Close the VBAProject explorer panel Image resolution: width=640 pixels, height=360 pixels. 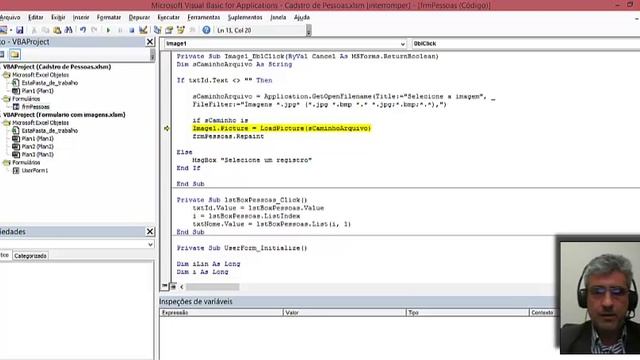(x=150, y=42)
